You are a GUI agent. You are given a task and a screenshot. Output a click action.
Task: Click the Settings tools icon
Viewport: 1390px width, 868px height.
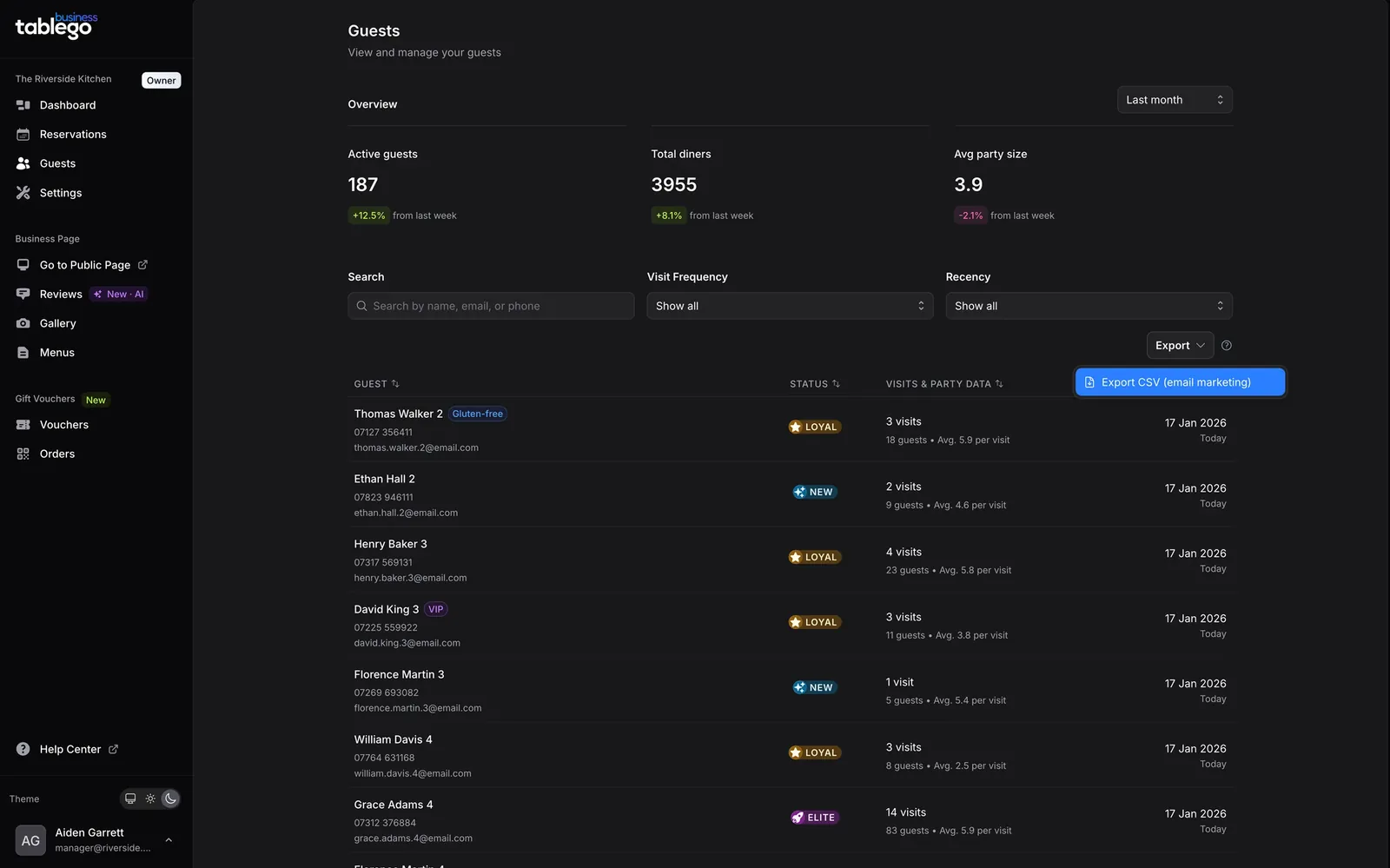point(23,193)
